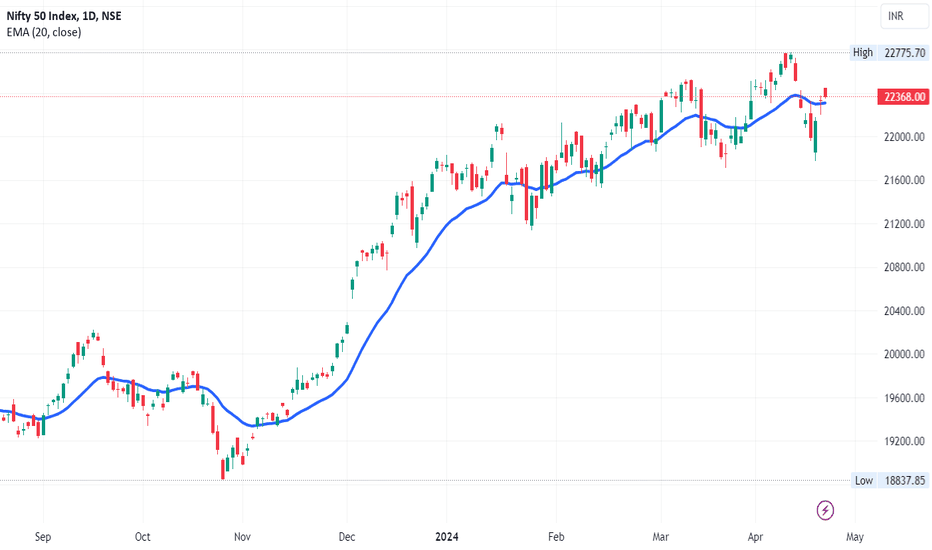This screenshot has height=550, width=932.
Task: Click the Feb label on time axis
Action: point(556,537)
